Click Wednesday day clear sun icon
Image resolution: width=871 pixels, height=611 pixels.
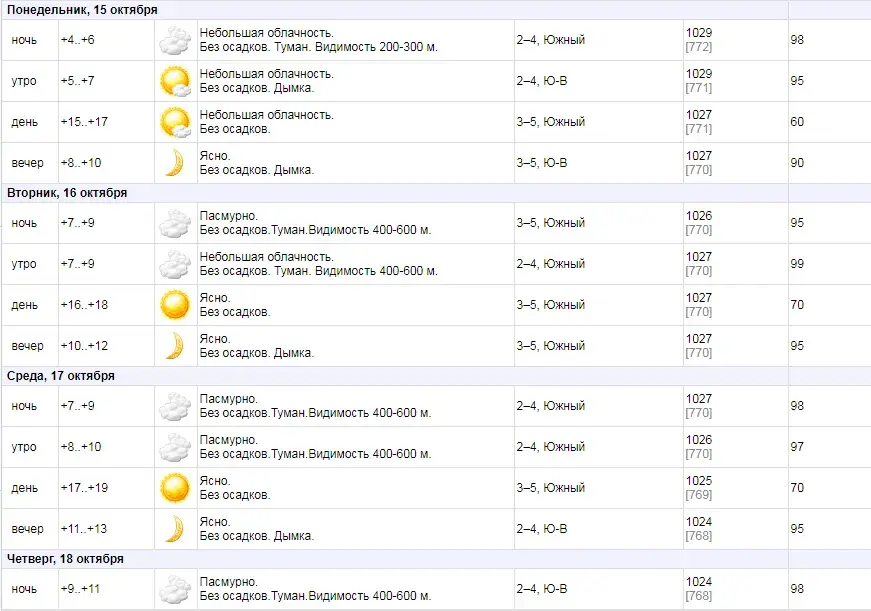tap(175, 487)
